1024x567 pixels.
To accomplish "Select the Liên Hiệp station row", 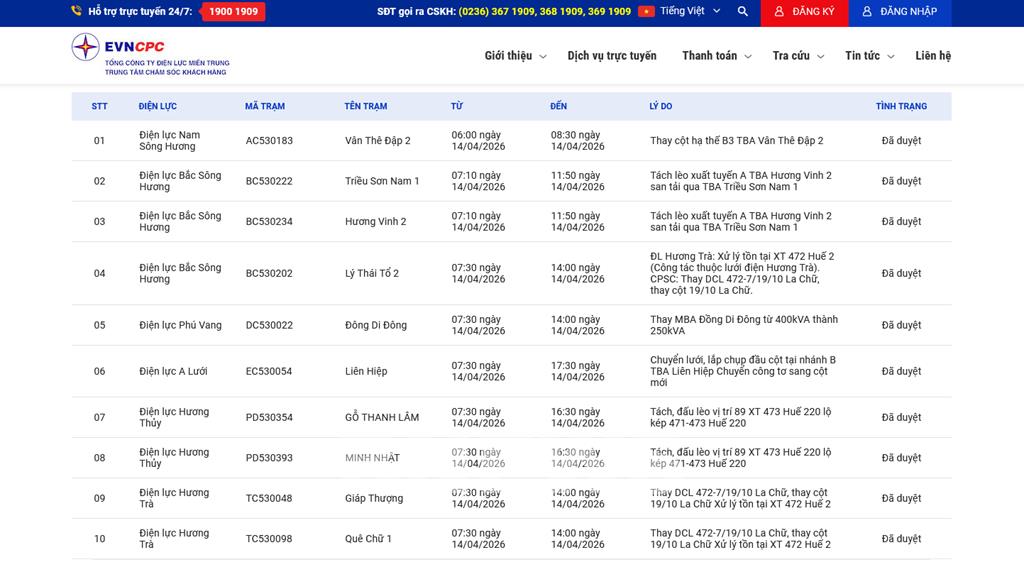I will (x=366, y=371).
